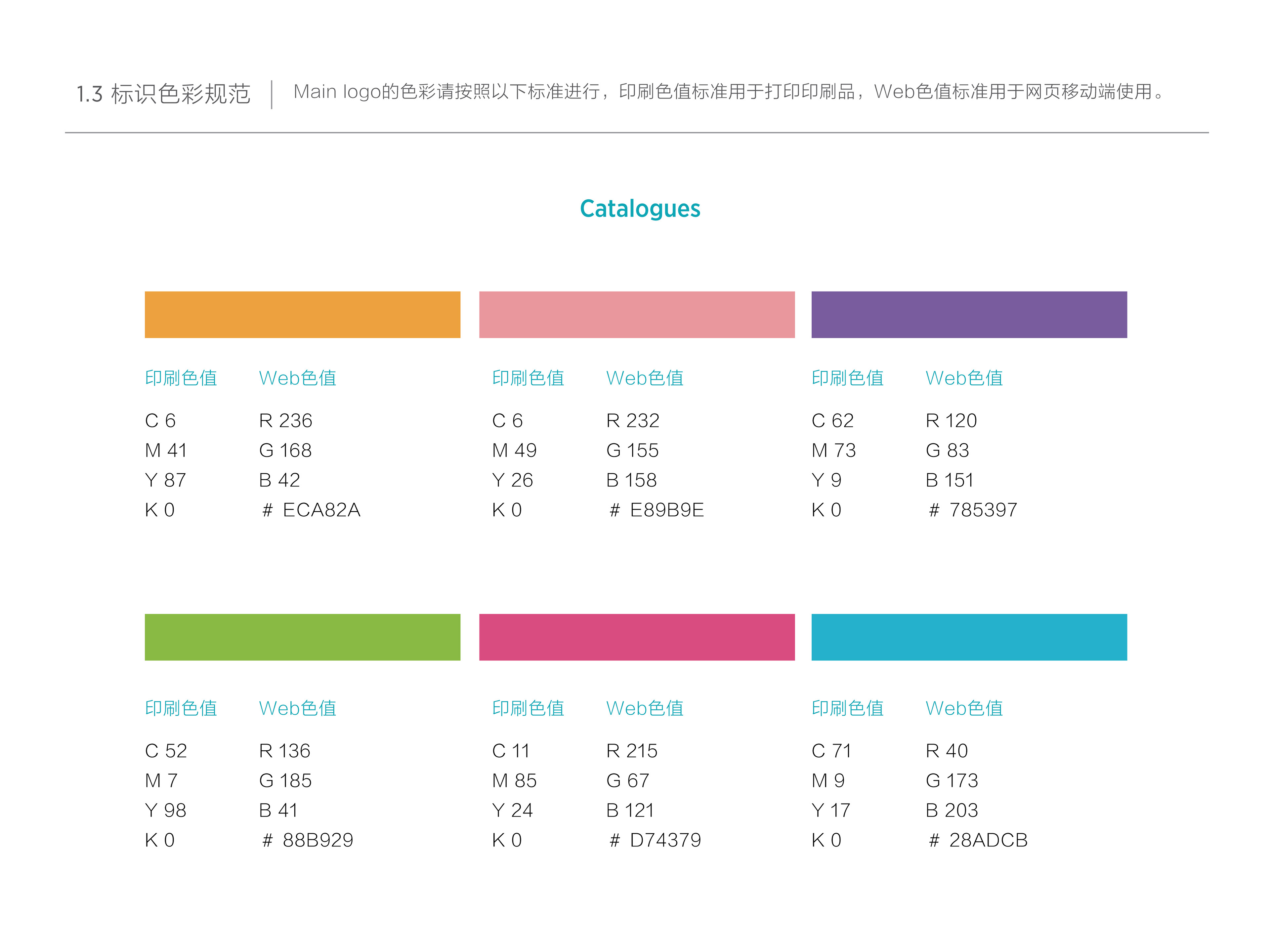1270x952 pixels.
Task: Click 印刷色值 label under cyan swatch
Action: (847, 708)
